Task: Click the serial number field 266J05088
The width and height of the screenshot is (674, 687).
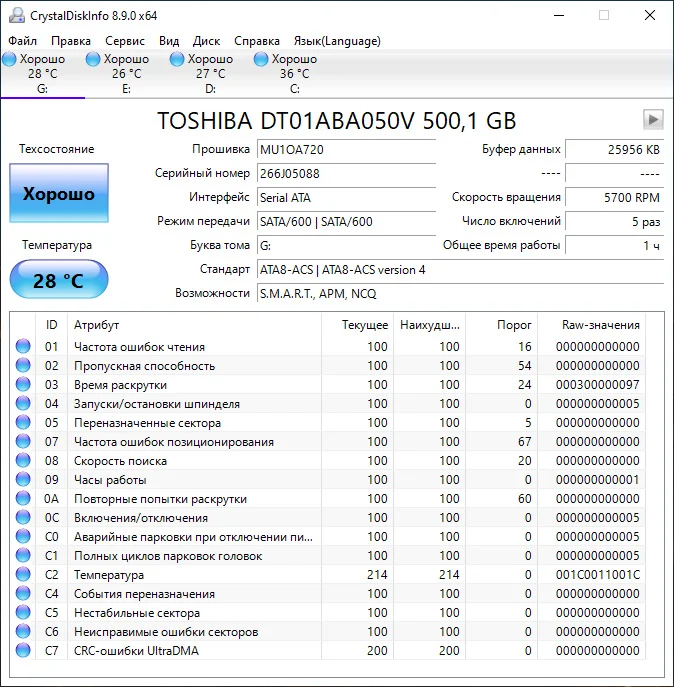Action: coord(346,174)
